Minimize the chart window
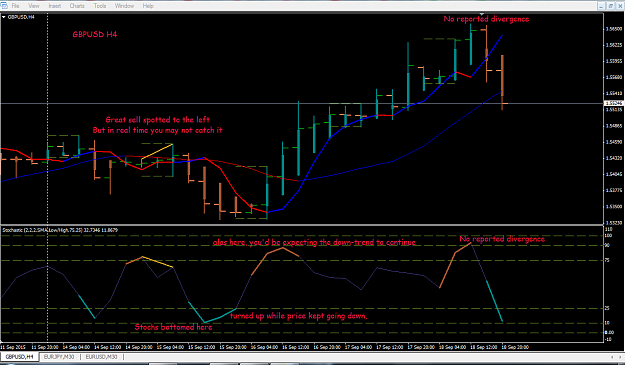This screenshot has width=625, height=365. pos(601,6)
